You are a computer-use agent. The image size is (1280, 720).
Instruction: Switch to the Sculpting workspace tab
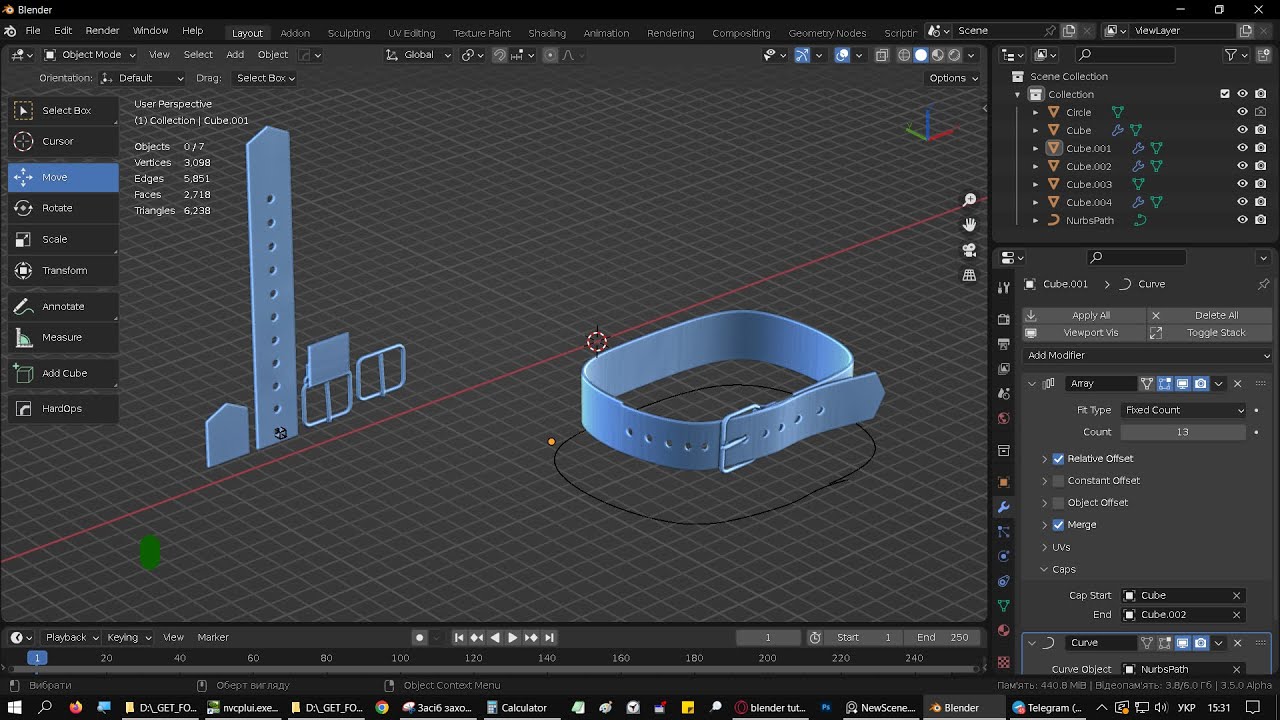[x=349, y=33]
